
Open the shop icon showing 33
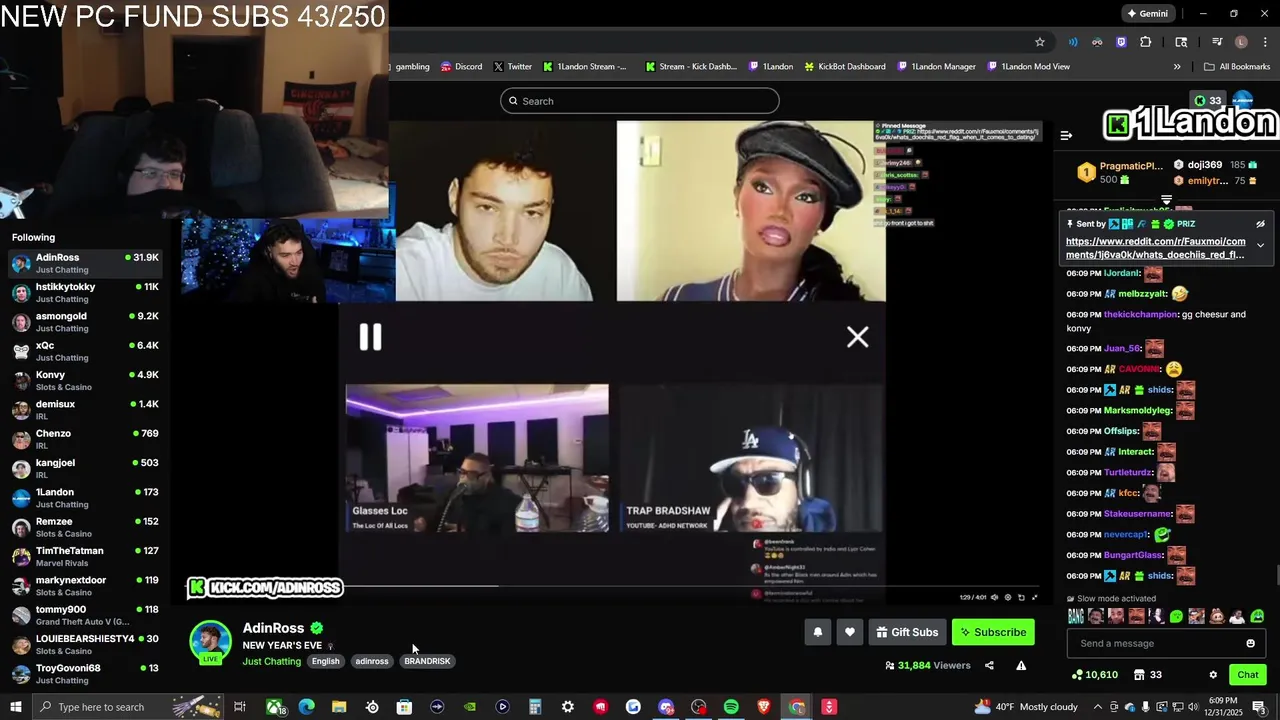tap(1147, 675)
